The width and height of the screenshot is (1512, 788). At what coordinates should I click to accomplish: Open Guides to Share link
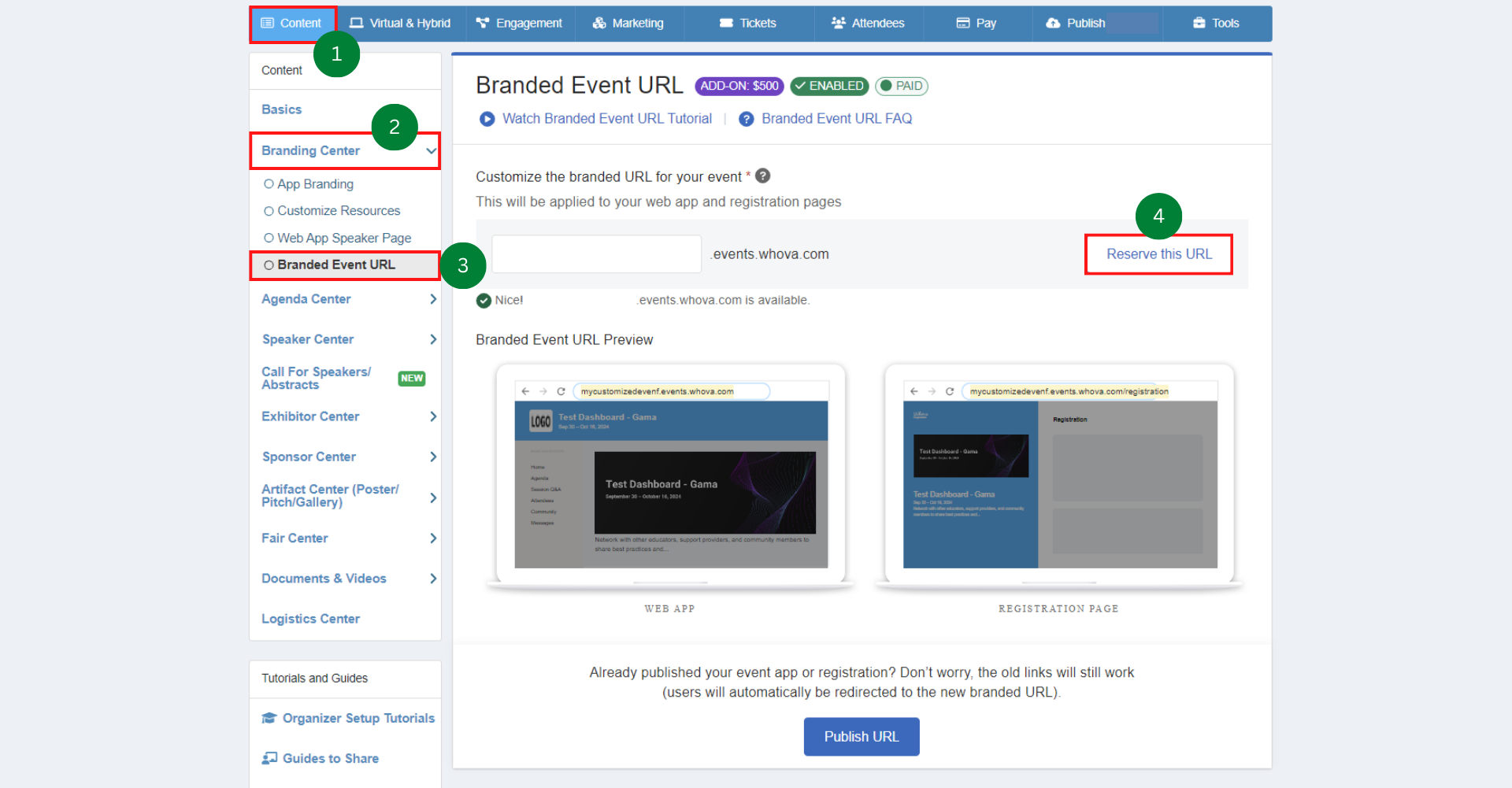point(331,758)
